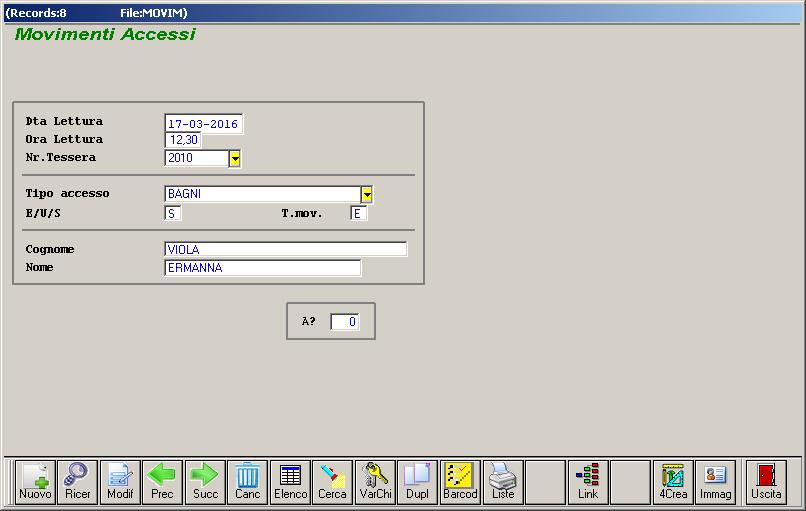The image size is (806, 511).
Task: Delete the record with Canc
Action: point(247,482)
